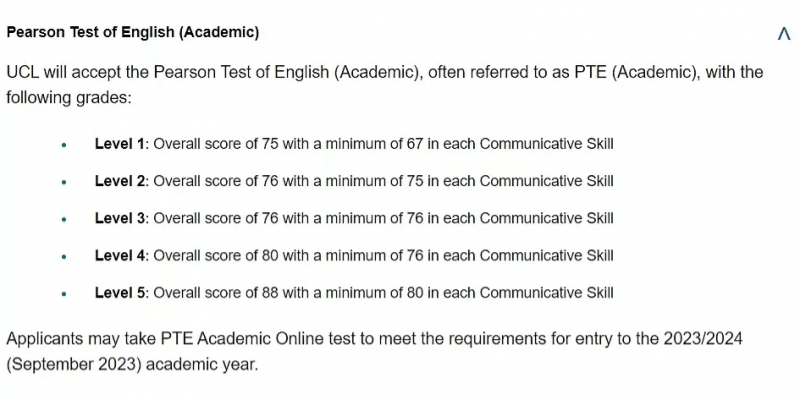Click the bullet point beside Level 5
This screenshot has height=400, width=800.
(64, 294)
